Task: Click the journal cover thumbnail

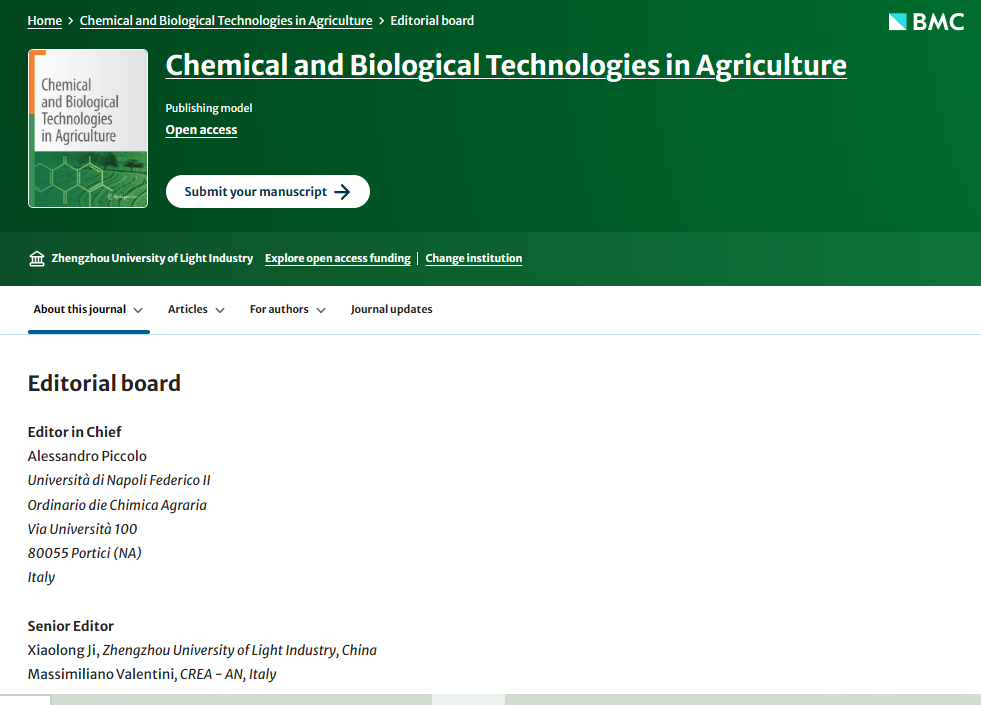Action: click(x=88, y=129)
